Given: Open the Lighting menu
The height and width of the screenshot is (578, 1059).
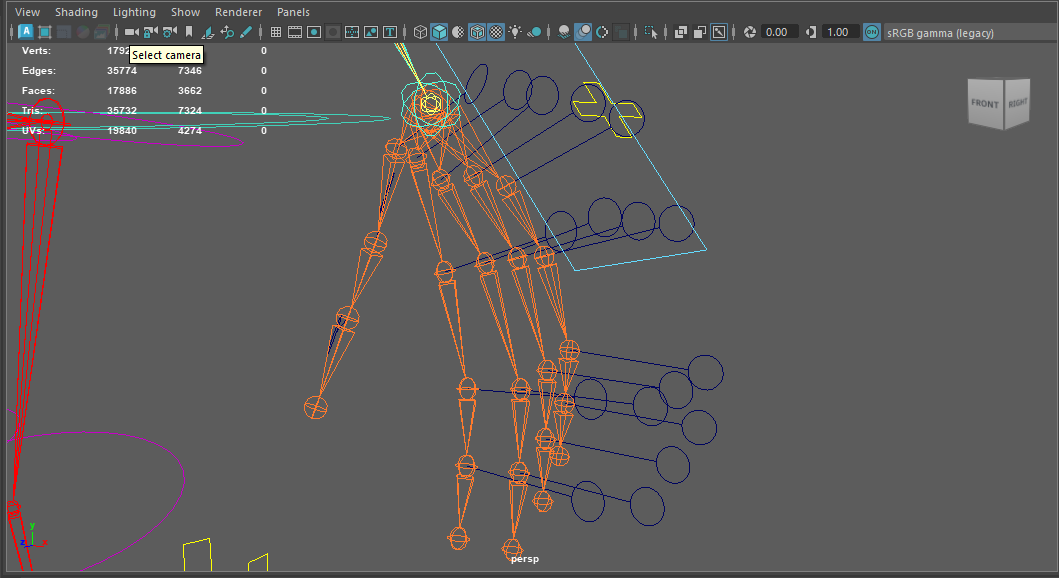Looking at the screenshot, I should (134, 12).
